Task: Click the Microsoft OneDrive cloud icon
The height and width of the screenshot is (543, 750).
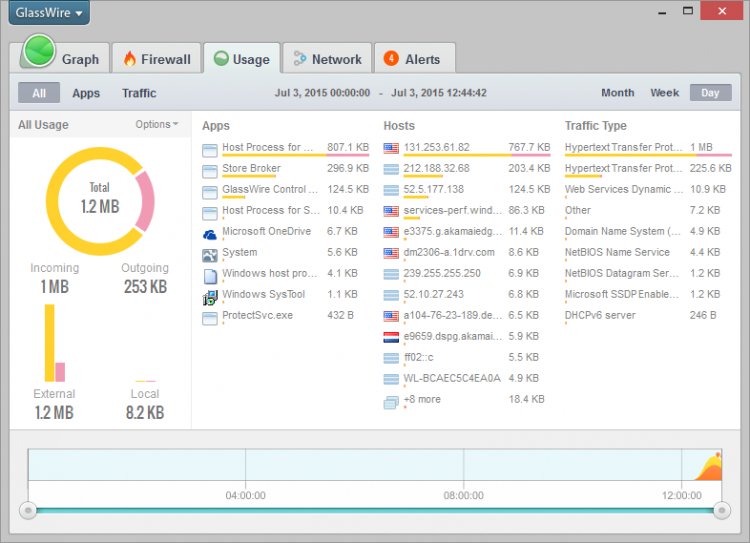Action: [210, 235]
